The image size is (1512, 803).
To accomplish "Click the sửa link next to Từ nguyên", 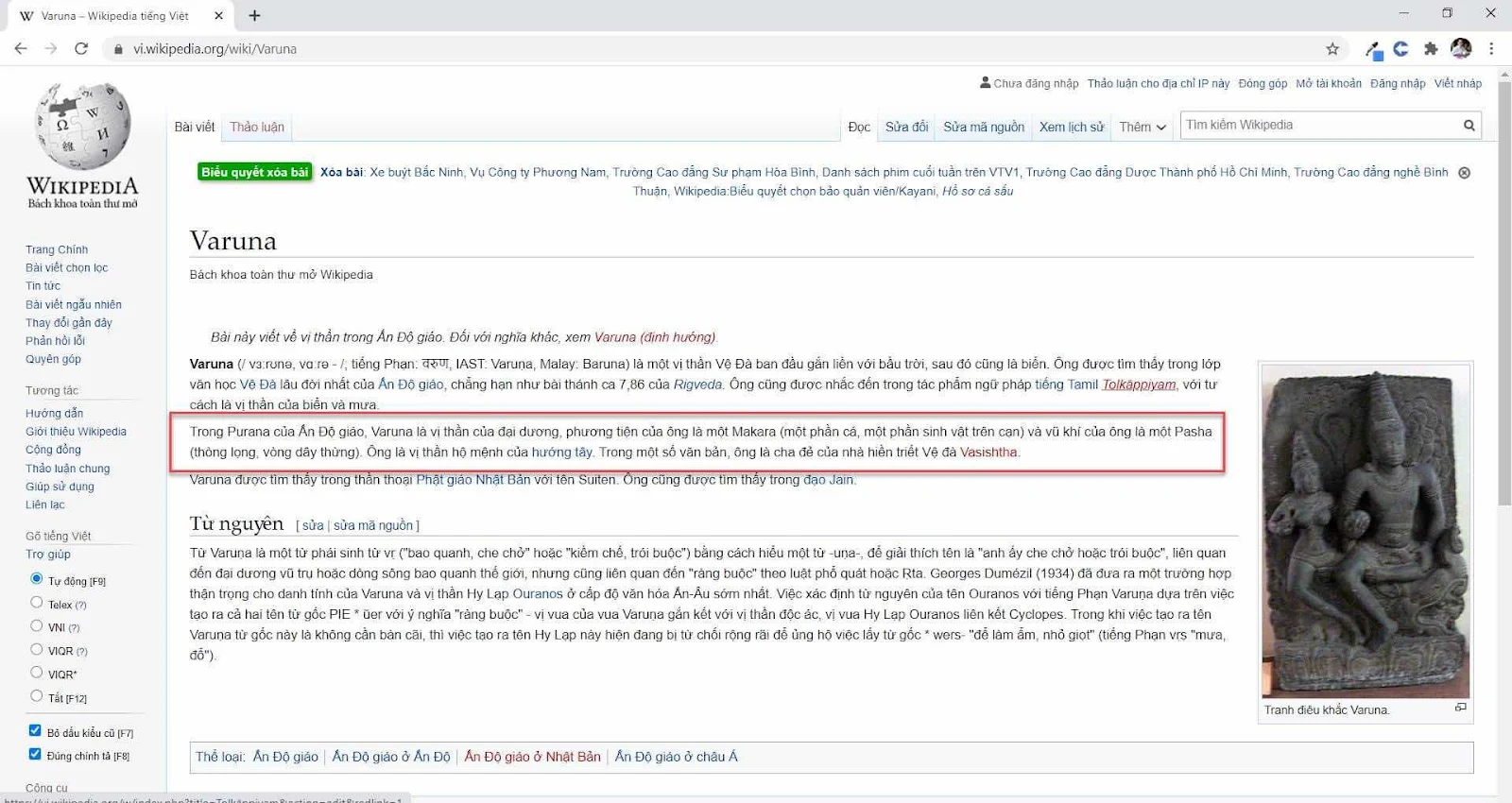I will click(x=313, y=525).
